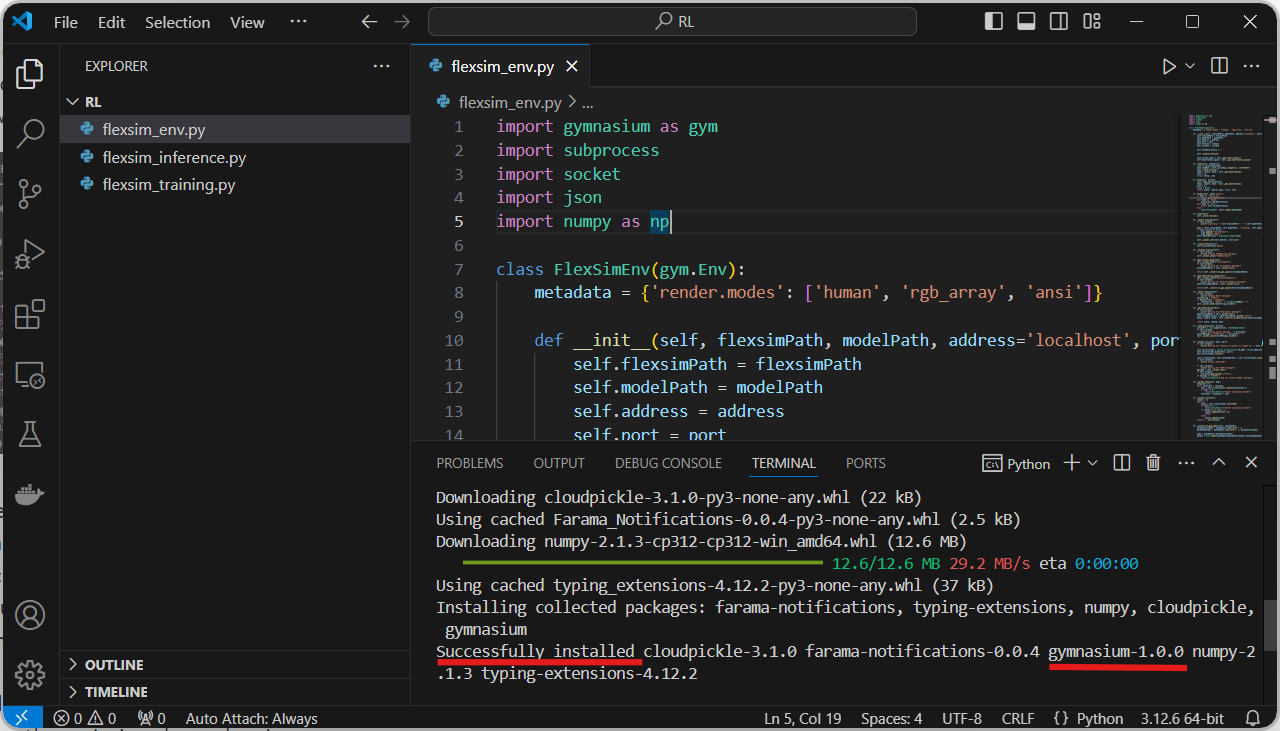The height and width of the screenshot is (731, 1280).
Task: Open the Testing flask icon
Action: click(x=30, y=434)
